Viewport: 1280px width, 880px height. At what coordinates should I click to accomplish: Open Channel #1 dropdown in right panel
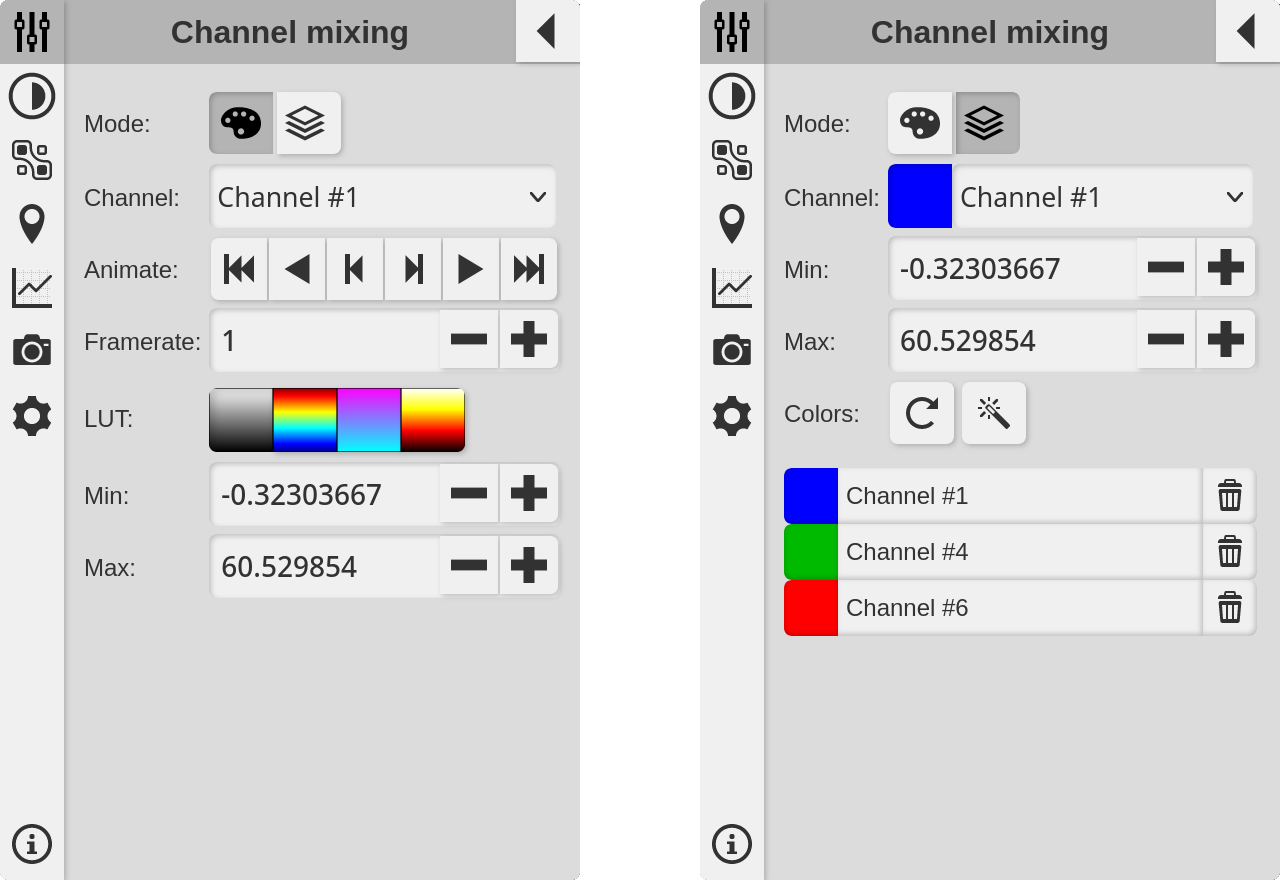(x=1102, y=197)
